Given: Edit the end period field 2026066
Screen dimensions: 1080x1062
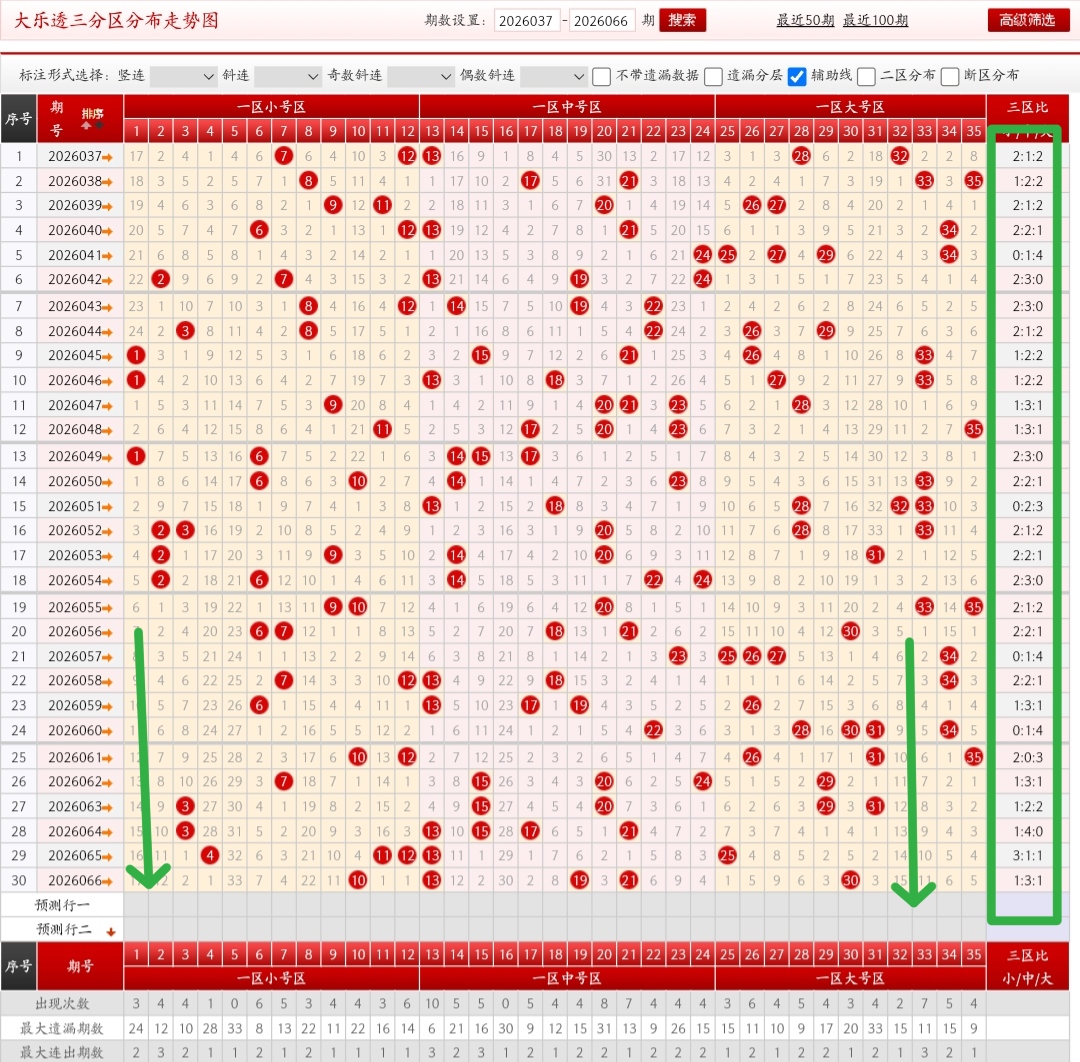Looking at the screenshot, I should click(x=601, y=21).
